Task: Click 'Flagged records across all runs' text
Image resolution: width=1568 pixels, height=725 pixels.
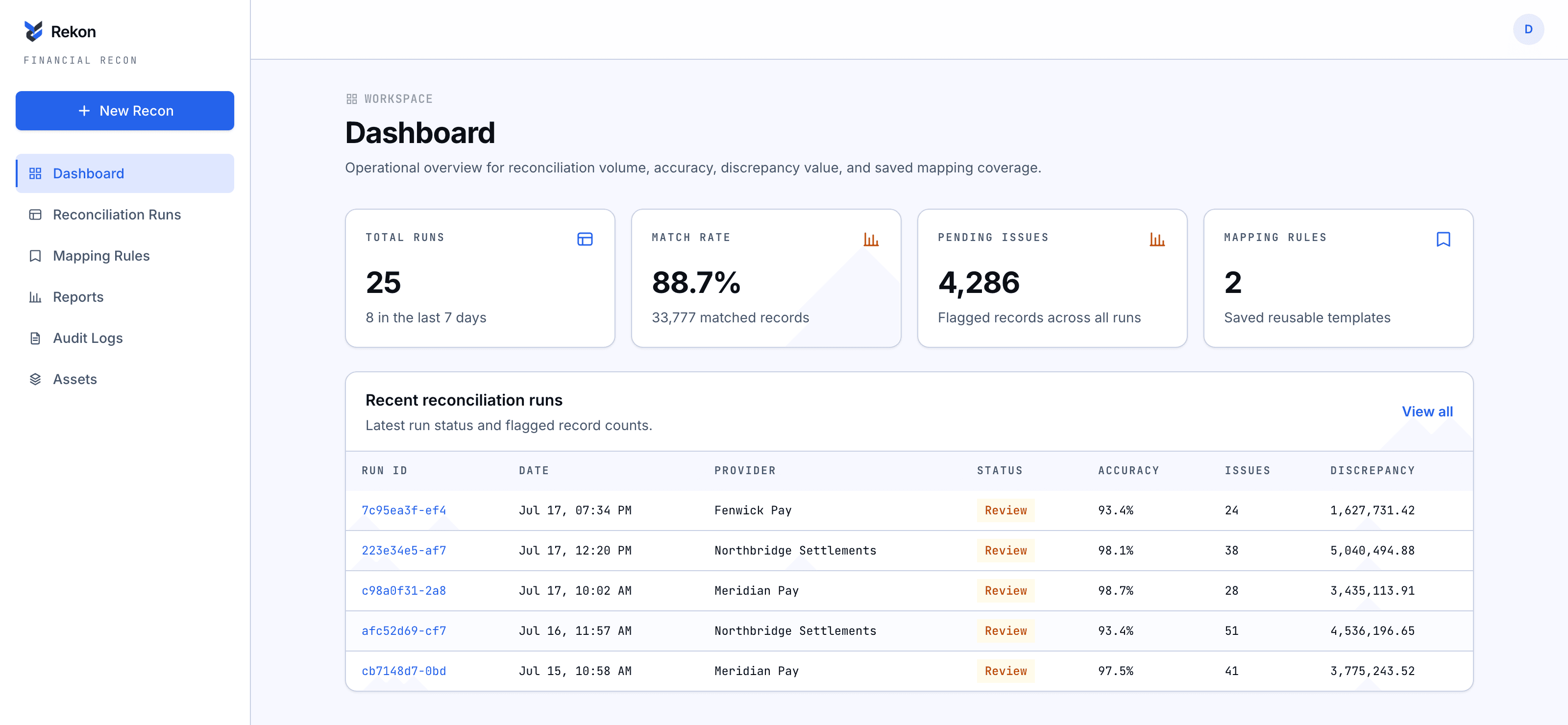Action: click(1039, 318)
